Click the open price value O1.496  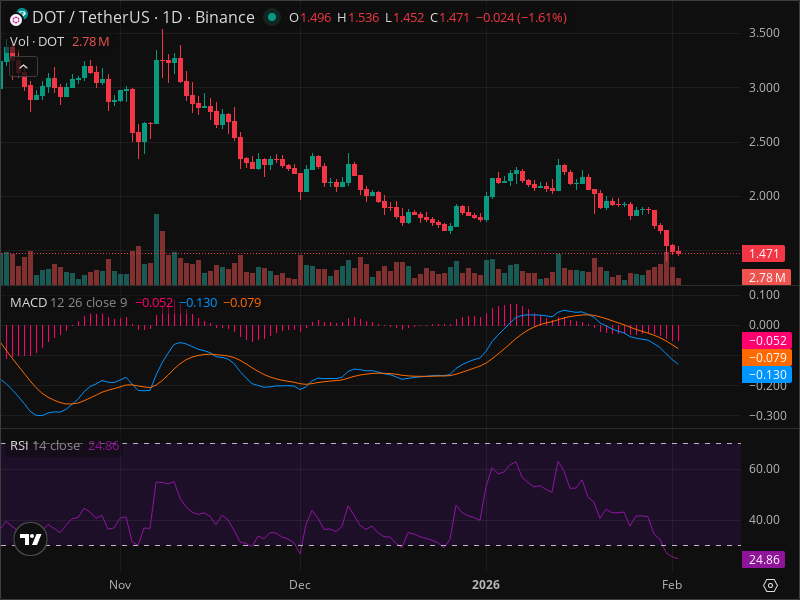click(x=310, y=18)
